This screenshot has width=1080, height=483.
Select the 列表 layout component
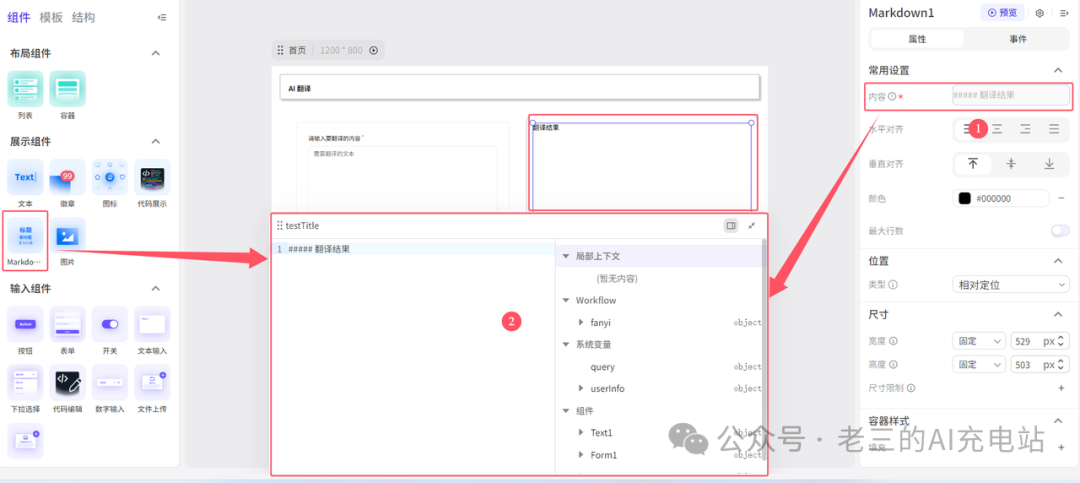coord(25,89)
